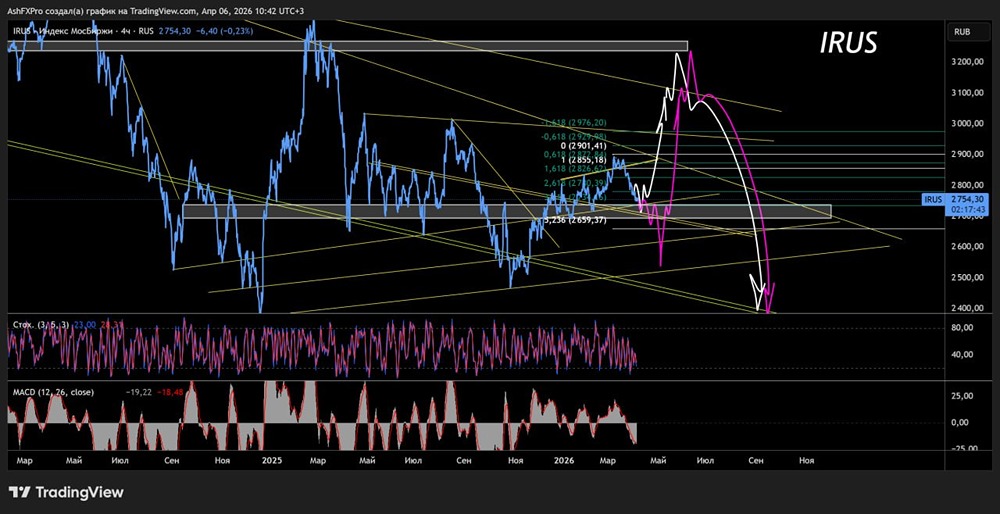Click the candle countdown 02:17:43
This screenshot has height=514, width=1000.
(969, 209)
